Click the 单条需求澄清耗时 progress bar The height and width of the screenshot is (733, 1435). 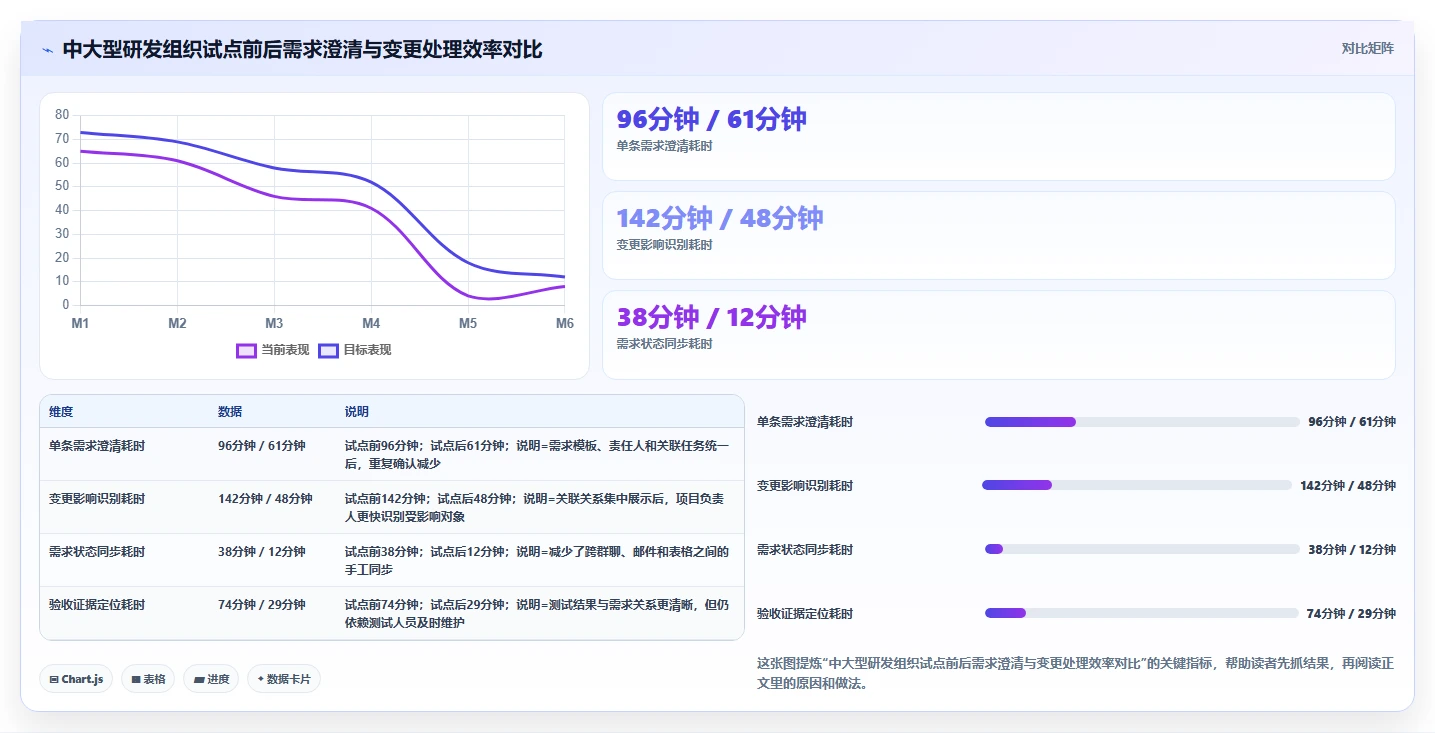(1142, 422)
